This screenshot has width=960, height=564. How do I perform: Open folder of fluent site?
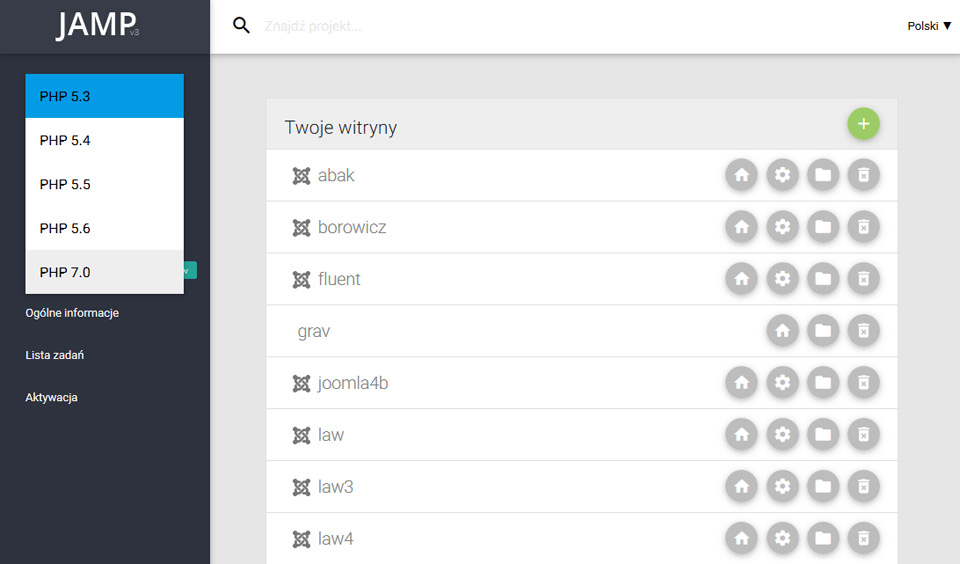pyautogui.click(x=823, y=279)
